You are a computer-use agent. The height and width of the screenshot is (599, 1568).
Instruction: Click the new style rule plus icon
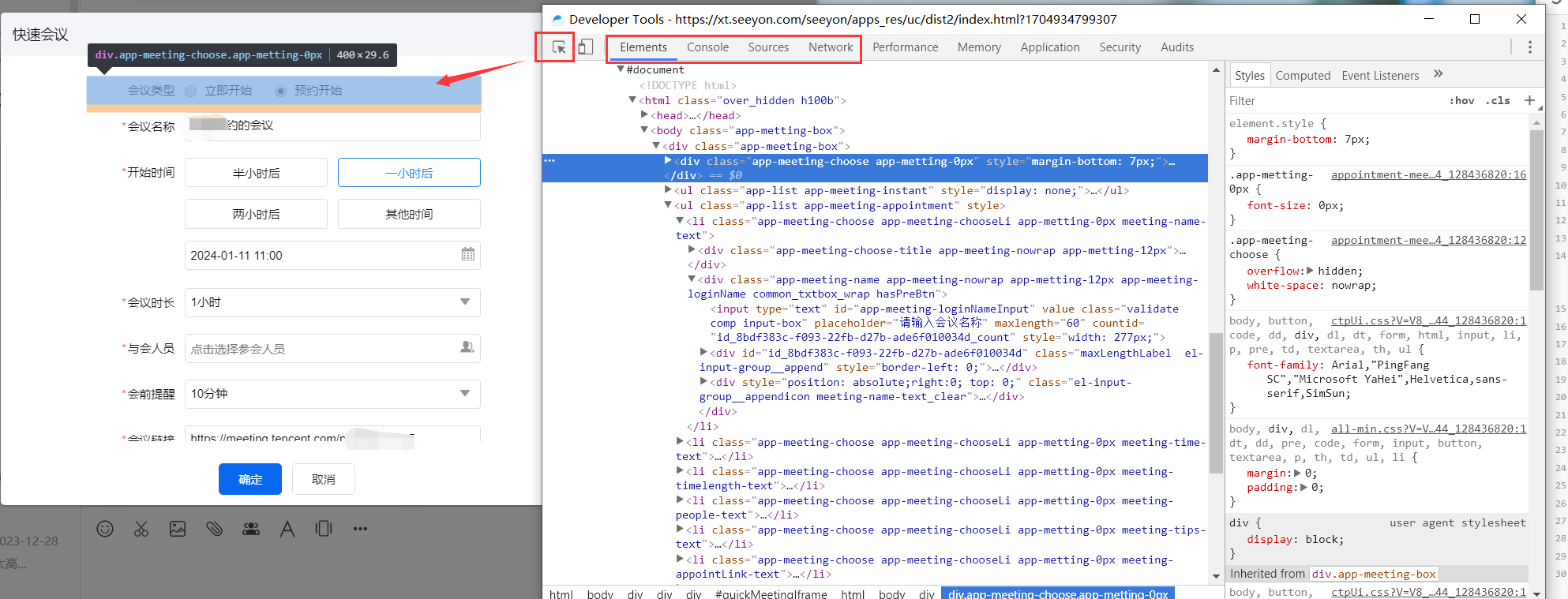pyautogui.click(x=1529, y=100)
